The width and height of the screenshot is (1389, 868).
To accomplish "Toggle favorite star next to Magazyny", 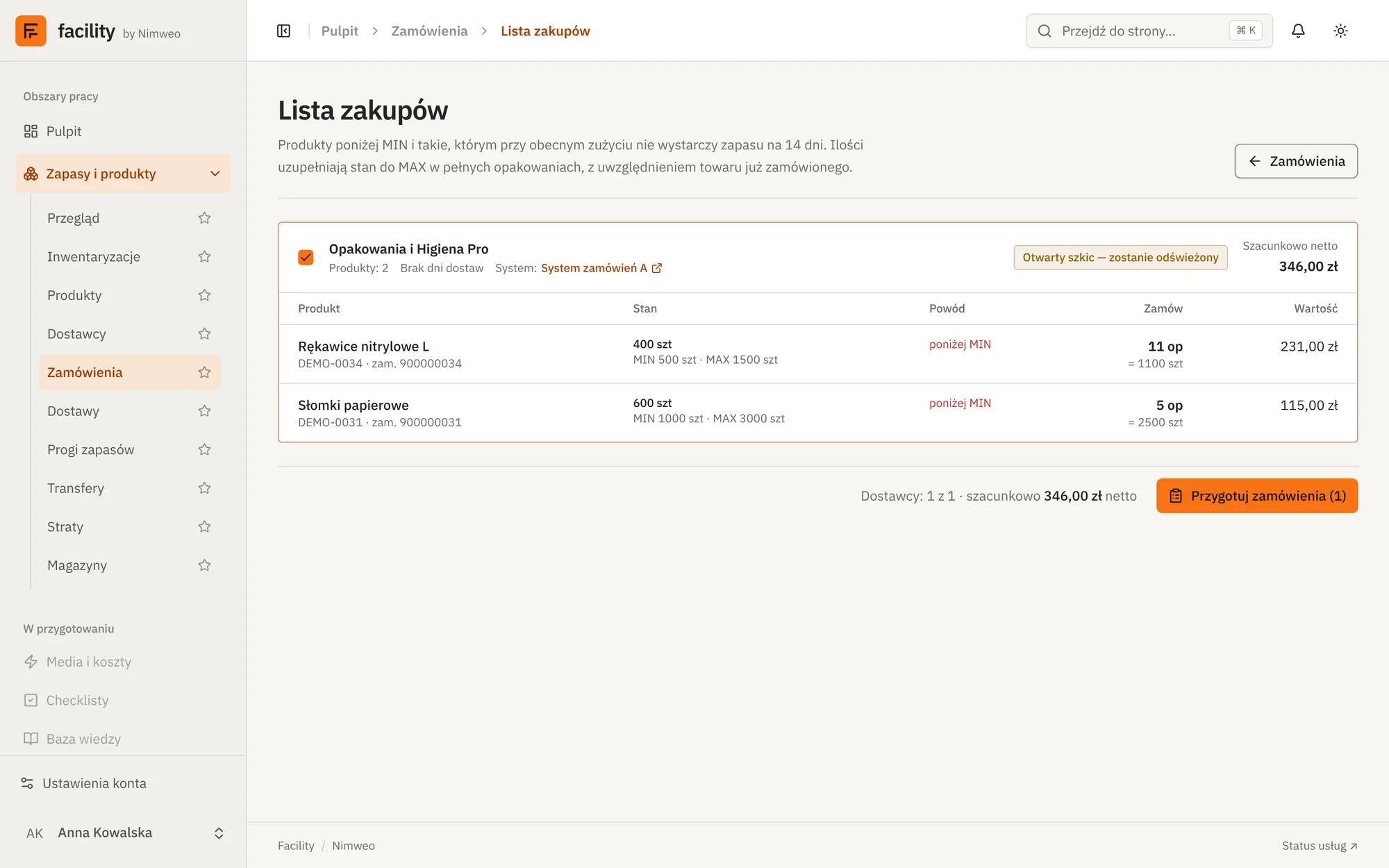I will [204, 565].
